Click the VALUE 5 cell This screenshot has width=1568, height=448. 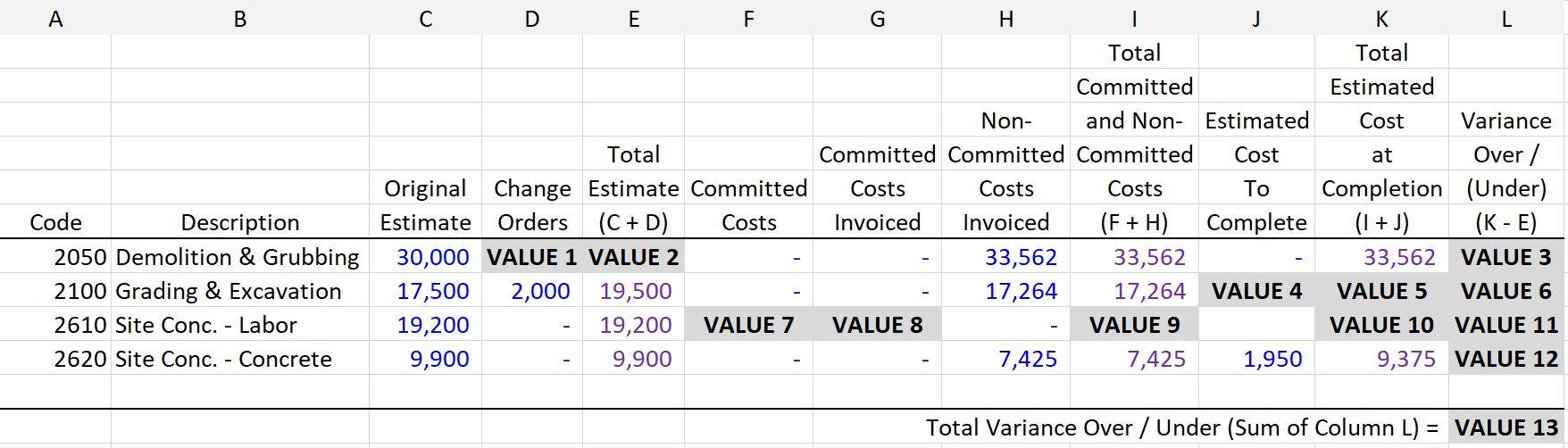[1381, 291]
